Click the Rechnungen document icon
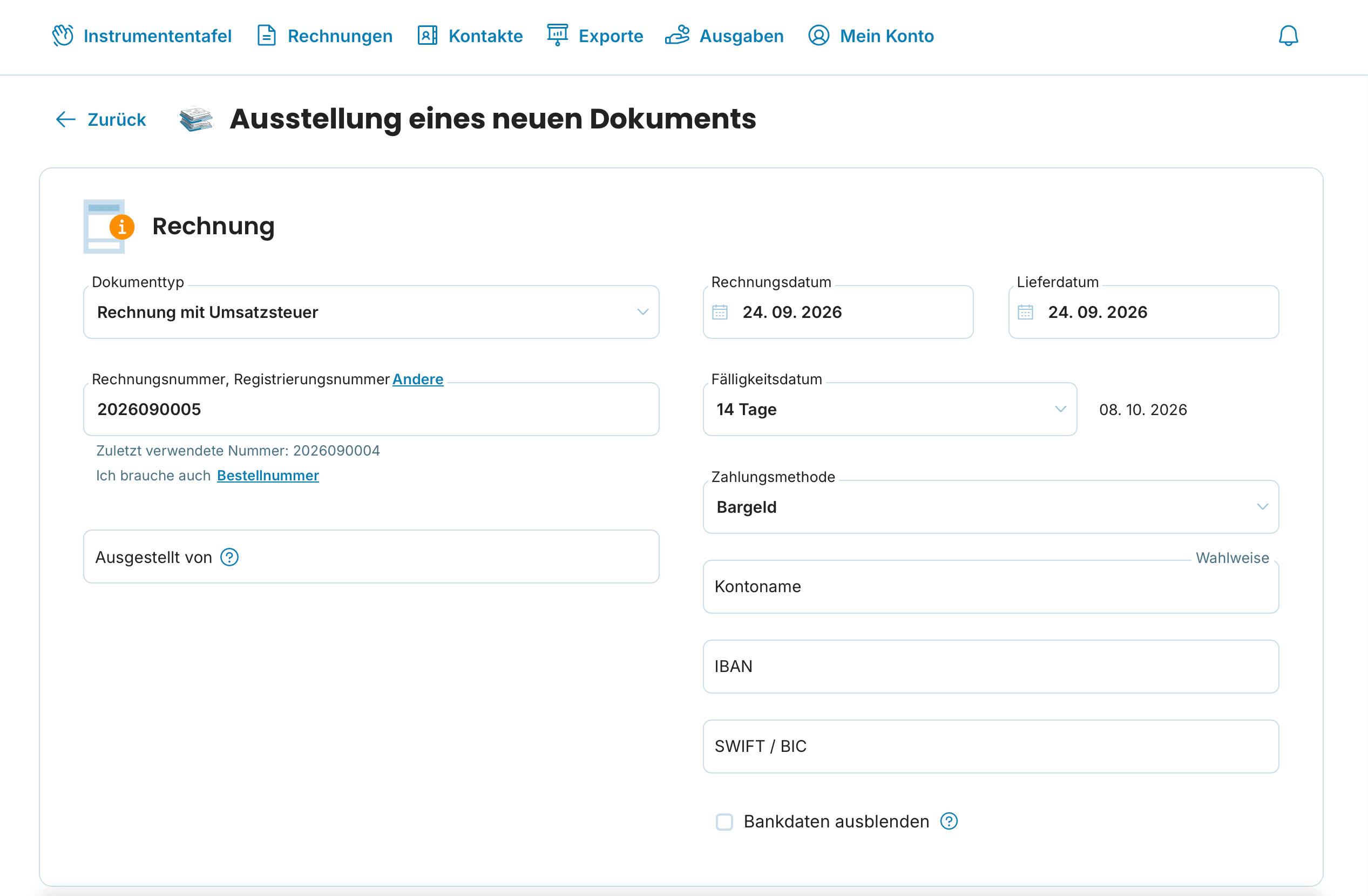Screen dimensions: 1368x896 267,36
